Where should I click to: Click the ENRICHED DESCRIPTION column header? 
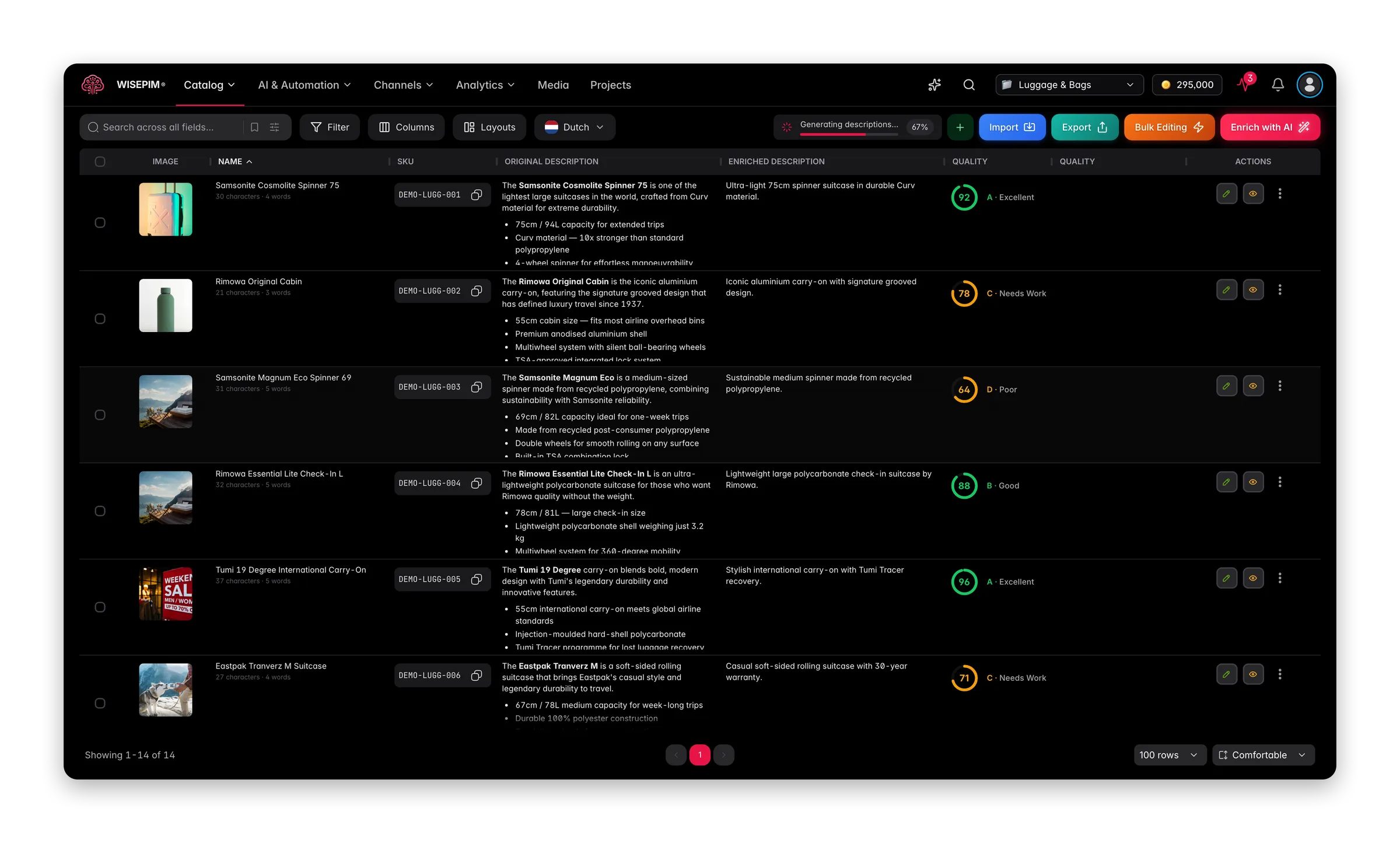(776, 162)
